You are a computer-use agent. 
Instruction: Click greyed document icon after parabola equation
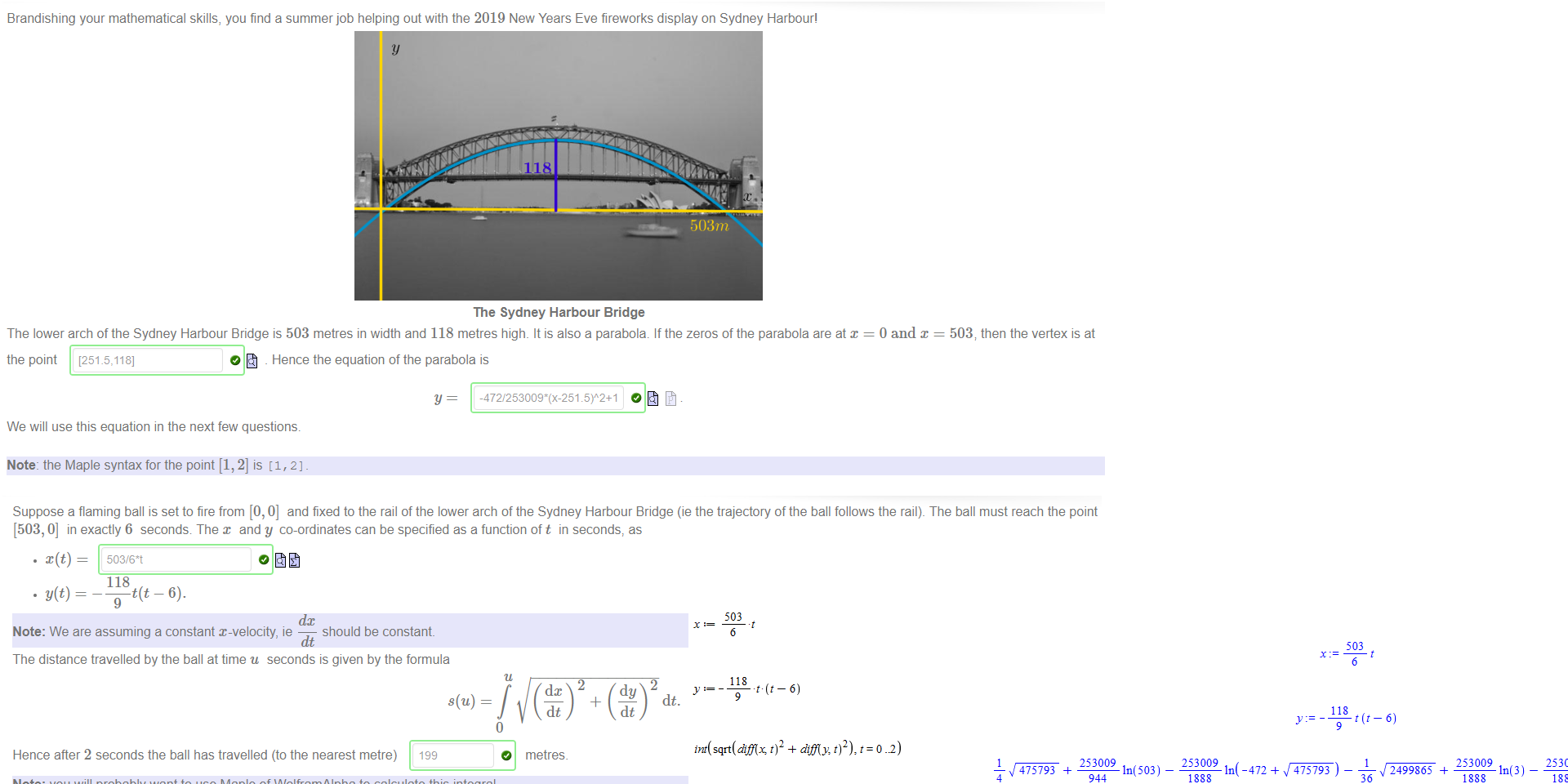[670, 399]
